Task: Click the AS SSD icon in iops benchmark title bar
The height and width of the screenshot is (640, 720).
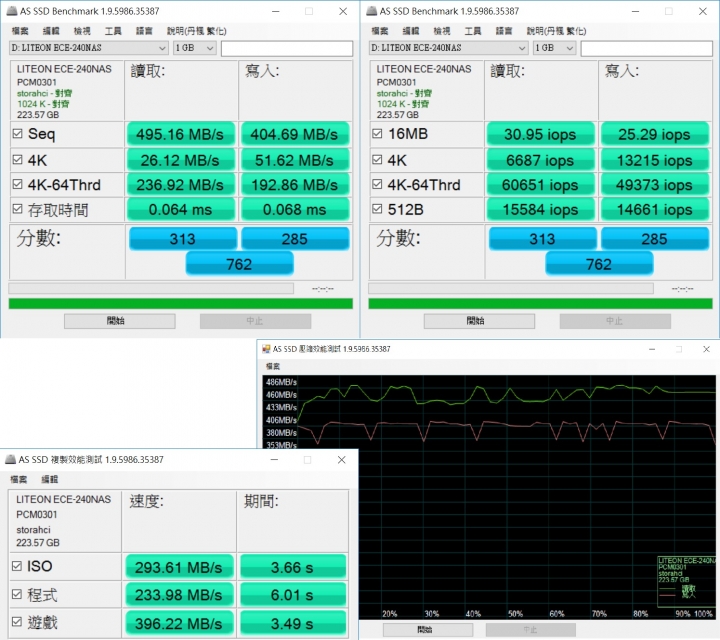Action: point(371,11)
